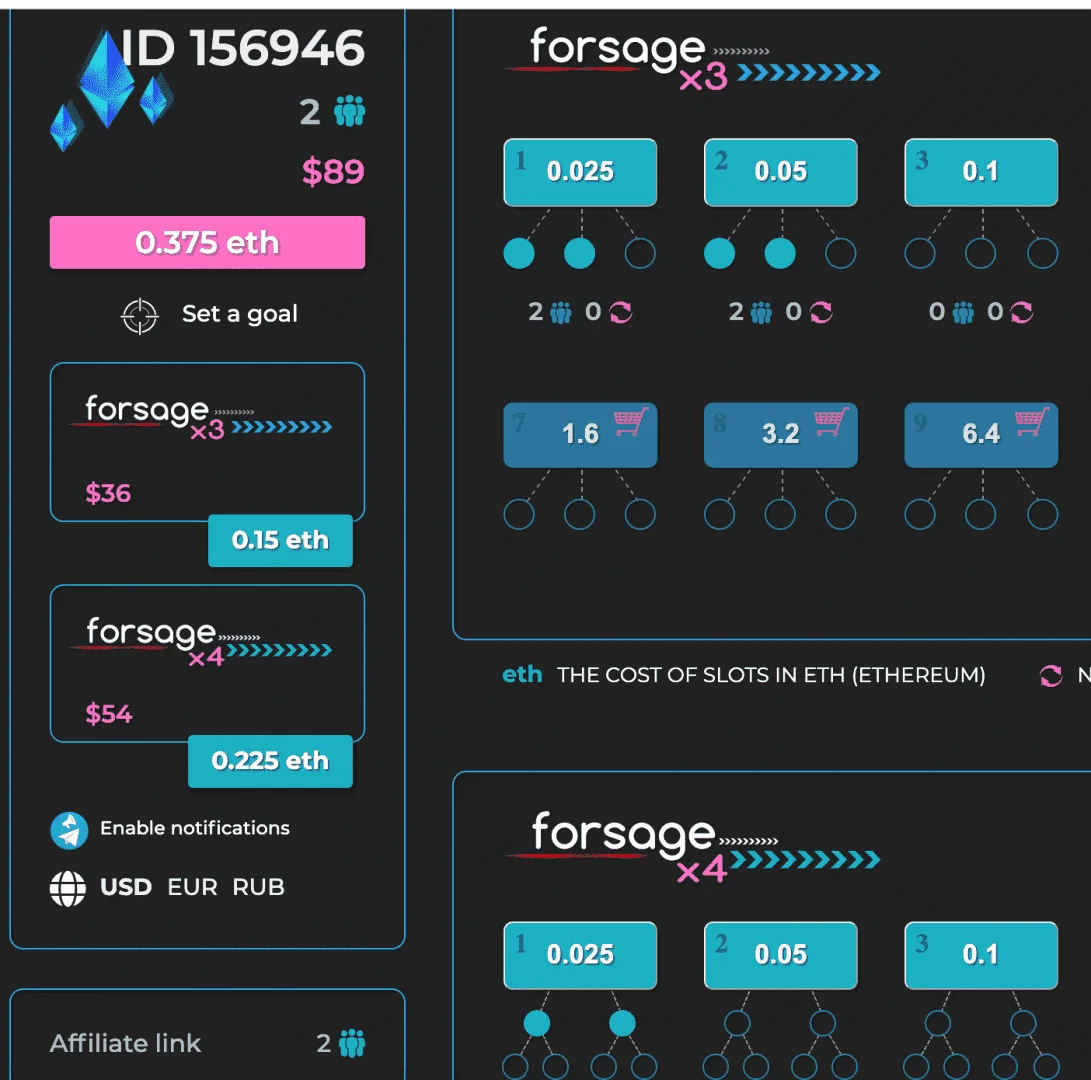Click the globe currency icon
The height and width of the screenshot is (1080, 1091).
[x=67, y=889]
